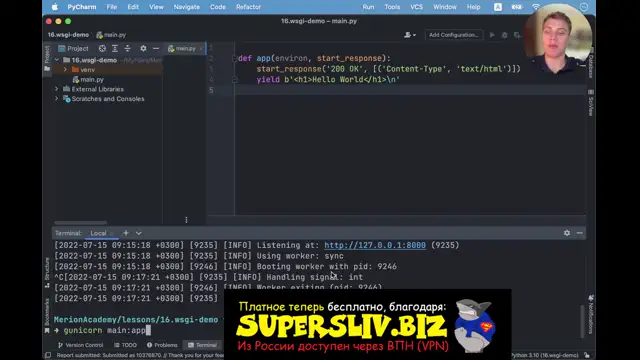Select the Local terminal tab
This screenshot has width=640, height=360.
(98, 233)
